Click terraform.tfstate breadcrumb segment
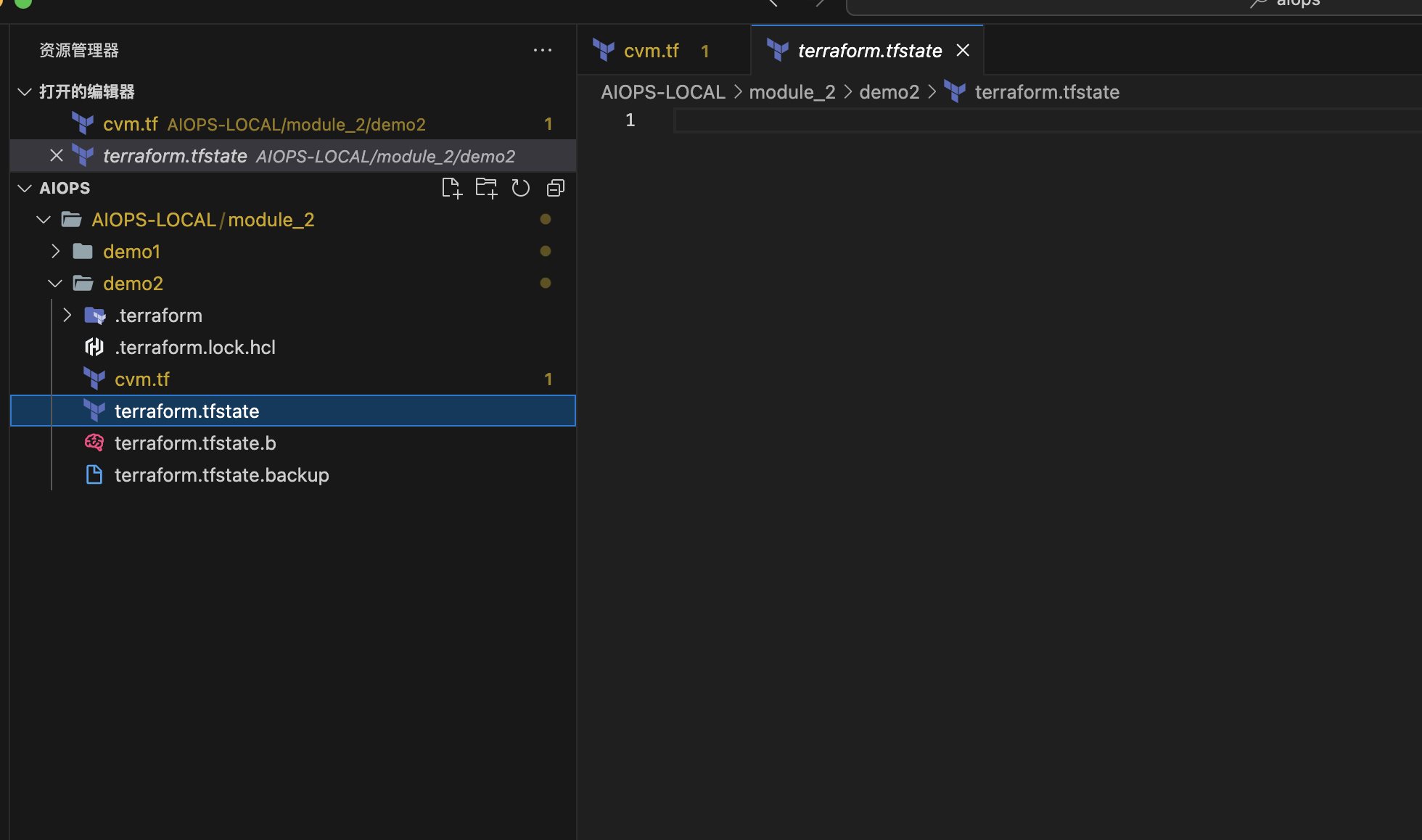Viewport: 1422px width, 840px height. pos(1047,91)
